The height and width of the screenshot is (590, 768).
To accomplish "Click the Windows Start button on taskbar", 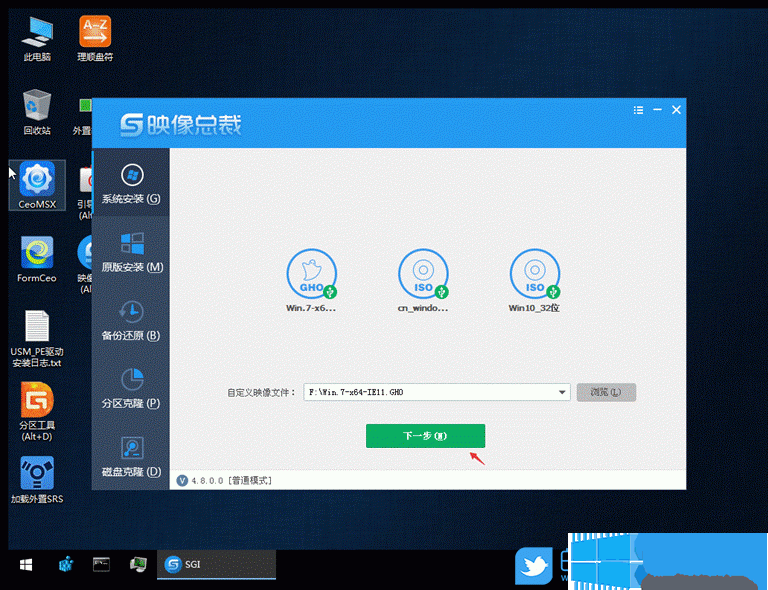I will pyautogui.click(x=26, y=565).
